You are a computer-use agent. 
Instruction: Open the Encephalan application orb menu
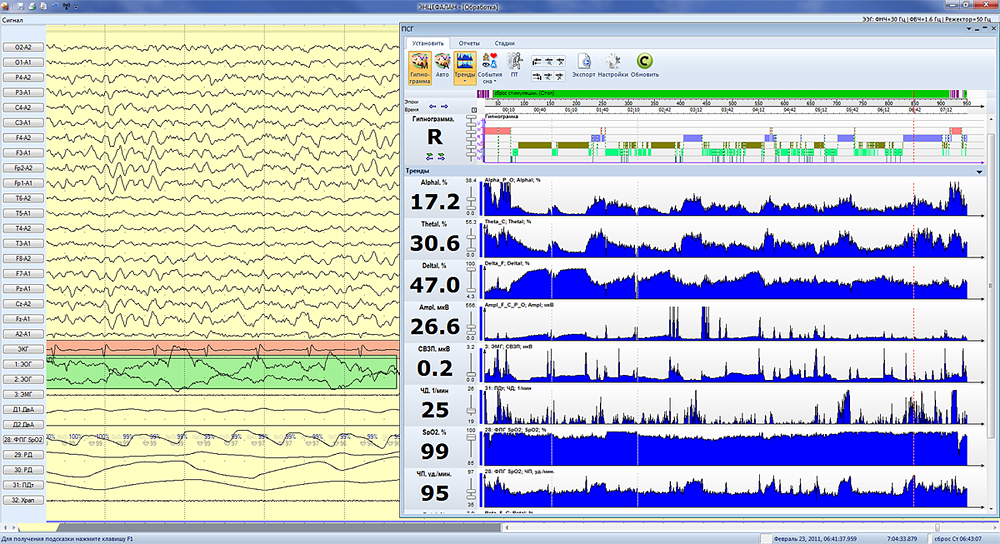click(4, 6)
